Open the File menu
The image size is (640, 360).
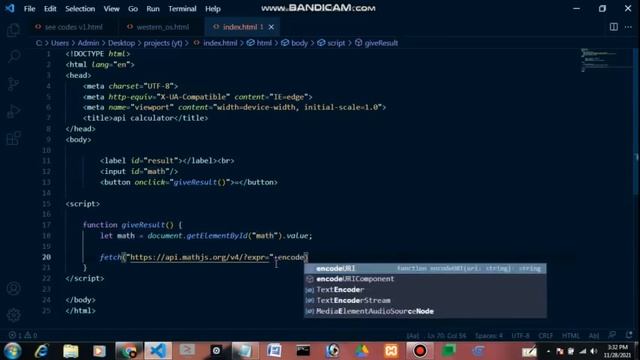pyautogui.click(x=29, y=9)
